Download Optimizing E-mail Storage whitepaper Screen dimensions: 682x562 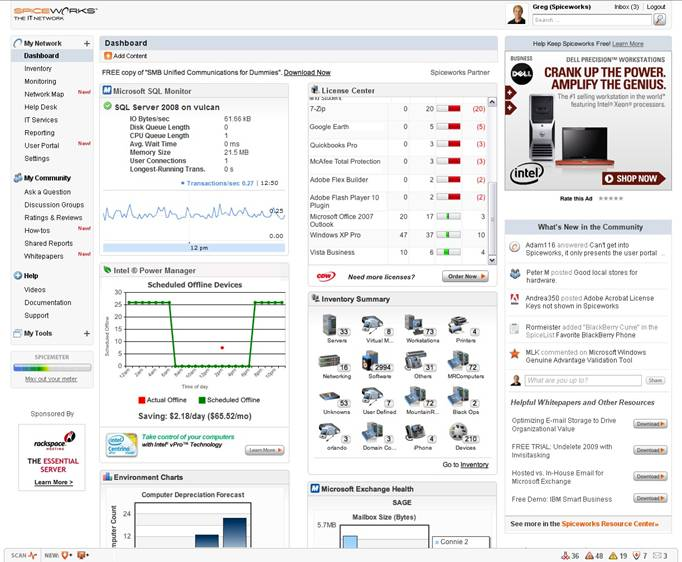click(650, 424)
